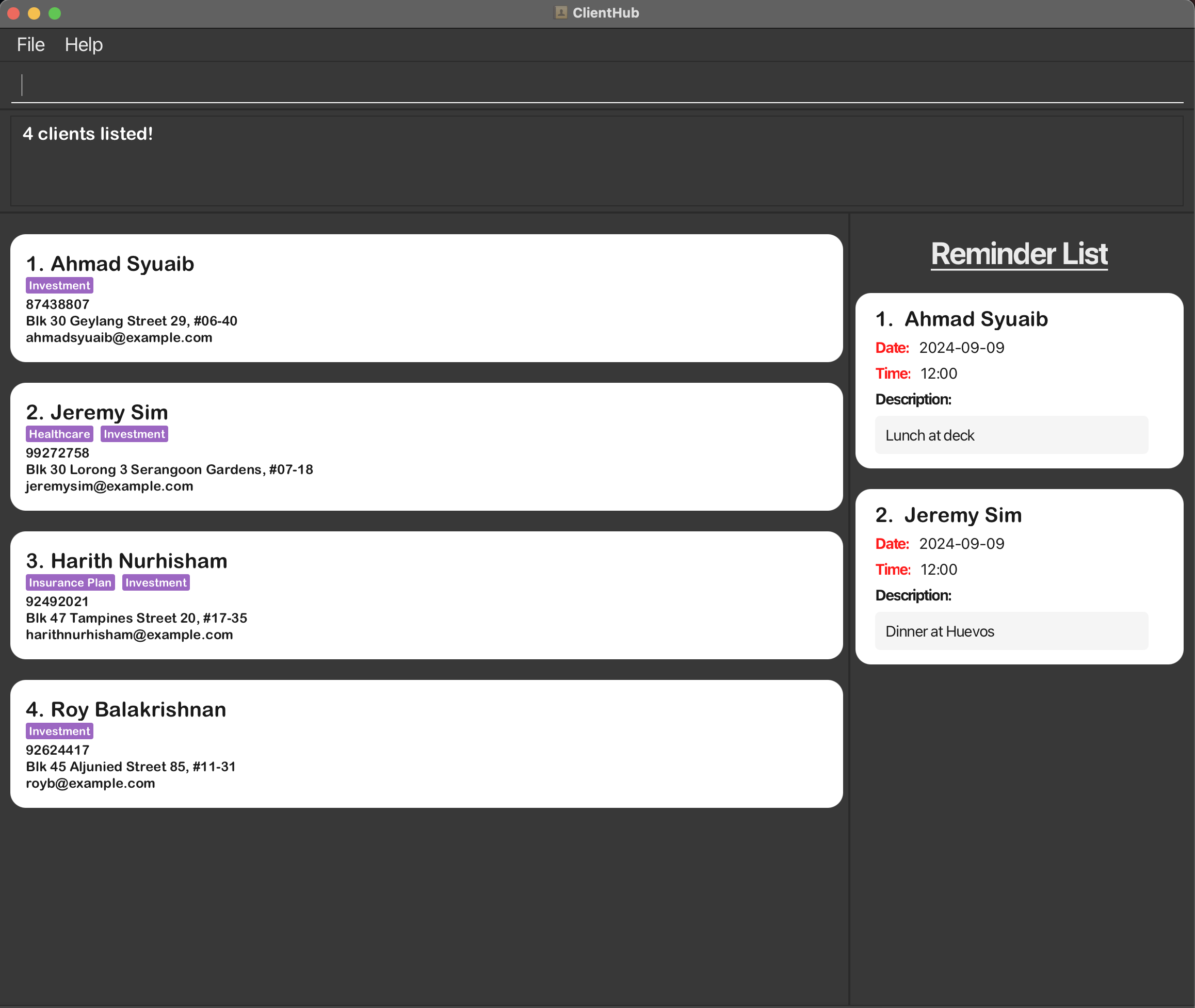Click Jeremy Sim's Investment tag
The height and width of the screenshot is (1008, 1195).
pyautogui.click(x=134, y=434)
